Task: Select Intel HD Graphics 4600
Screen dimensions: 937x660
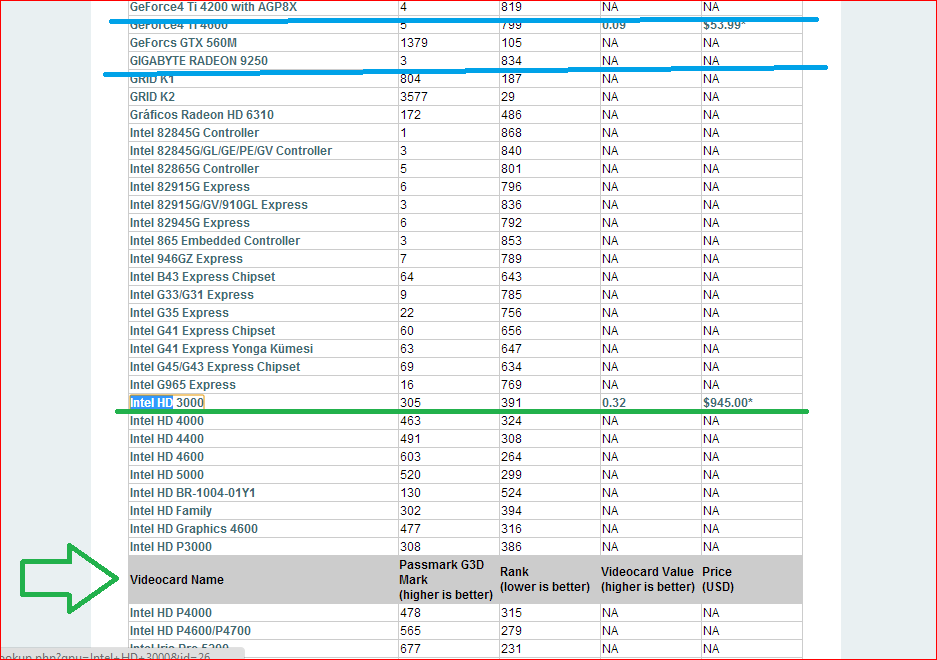Action: coord(194,528)
